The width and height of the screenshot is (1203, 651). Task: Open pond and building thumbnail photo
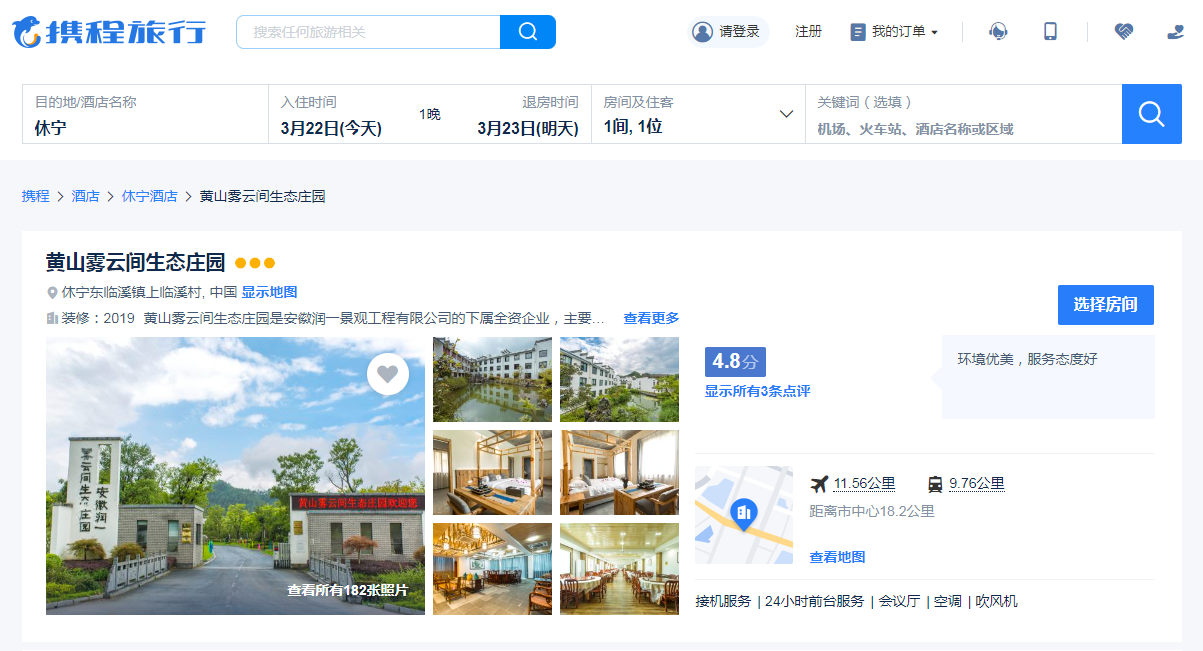492,379
